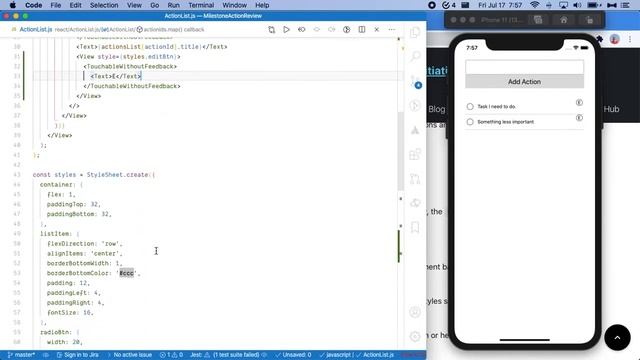640x360 pixels.
Task: Click the Hub link on webpage
Action: [x=611, y=109]
